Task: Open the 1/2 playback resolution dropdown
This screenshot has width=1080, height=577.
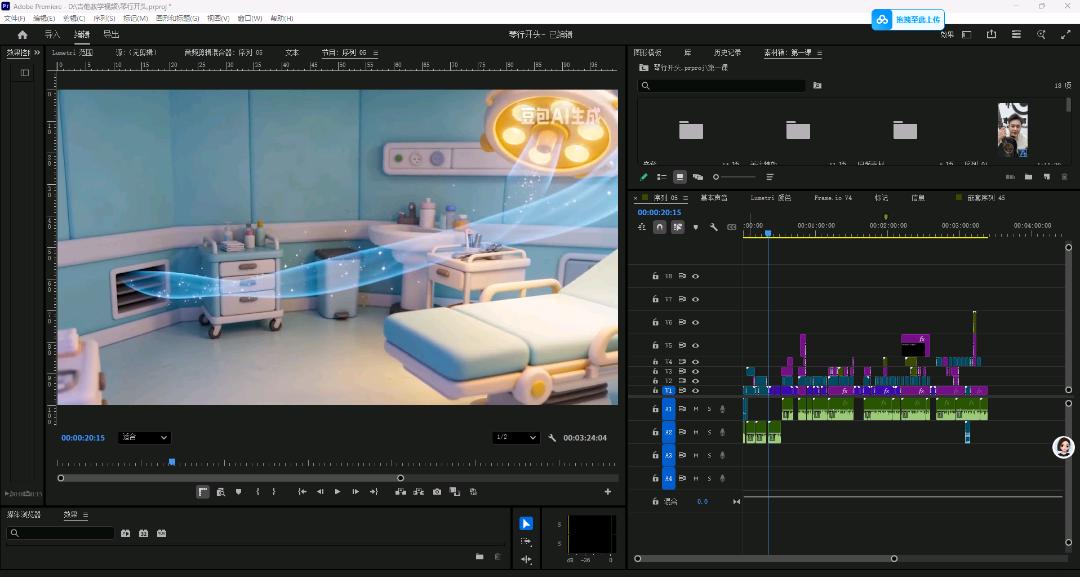Action: [515, 437]
